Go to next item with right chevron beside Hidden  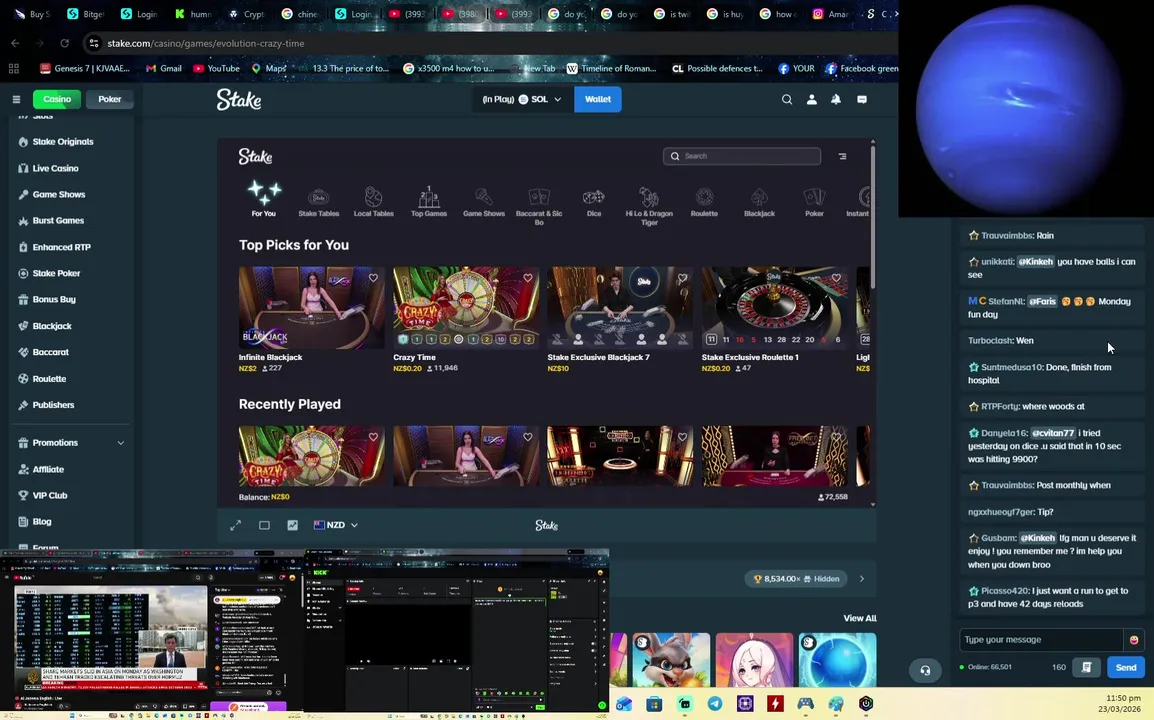point(862,579)
